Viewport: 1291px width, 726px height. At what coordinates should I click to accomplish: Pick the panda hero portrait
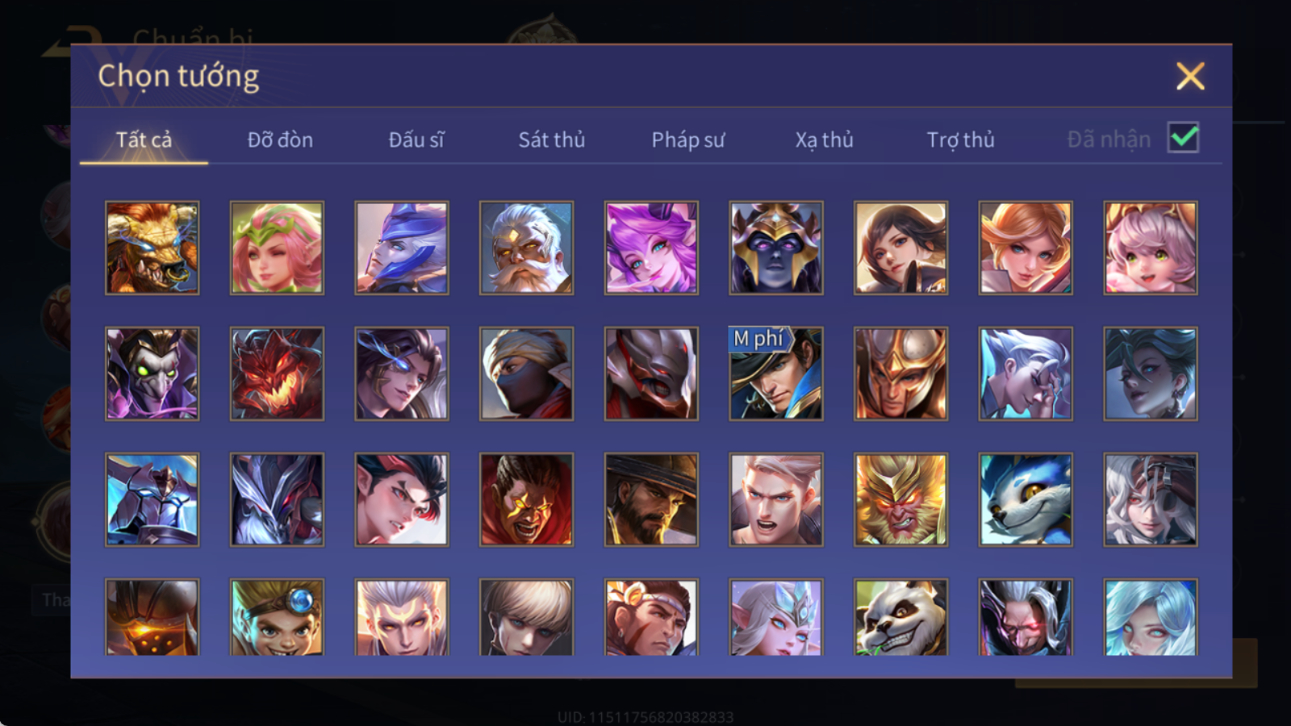(901, 618)
